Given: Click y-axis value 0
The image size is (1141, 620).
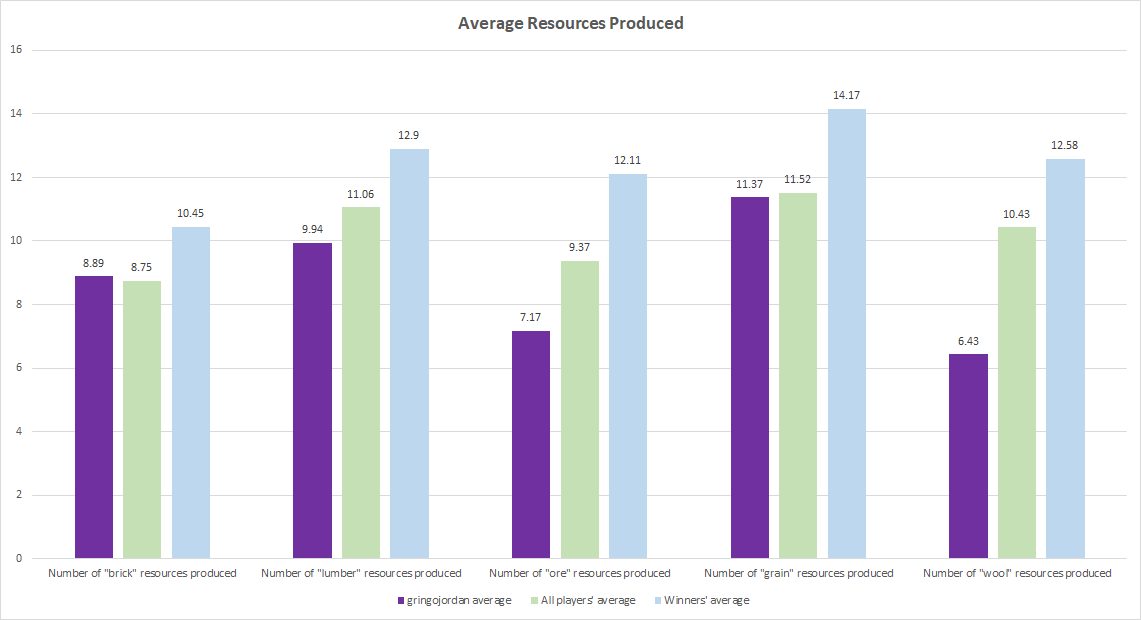Looking at the screenshot, I should (19, 559).
